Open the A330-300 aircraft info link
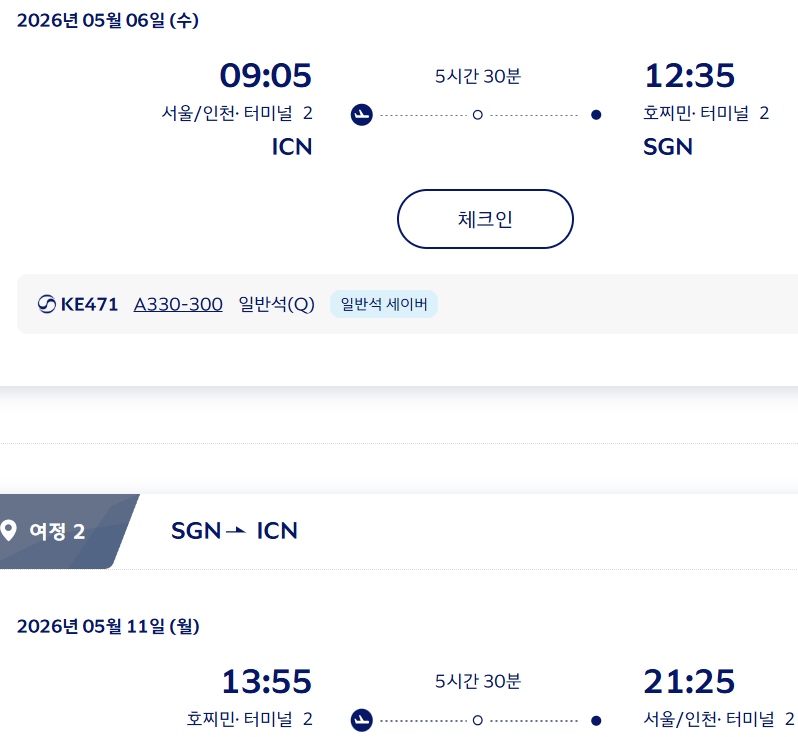Viewport: 798px width, 737px height. tap(178, 304)
